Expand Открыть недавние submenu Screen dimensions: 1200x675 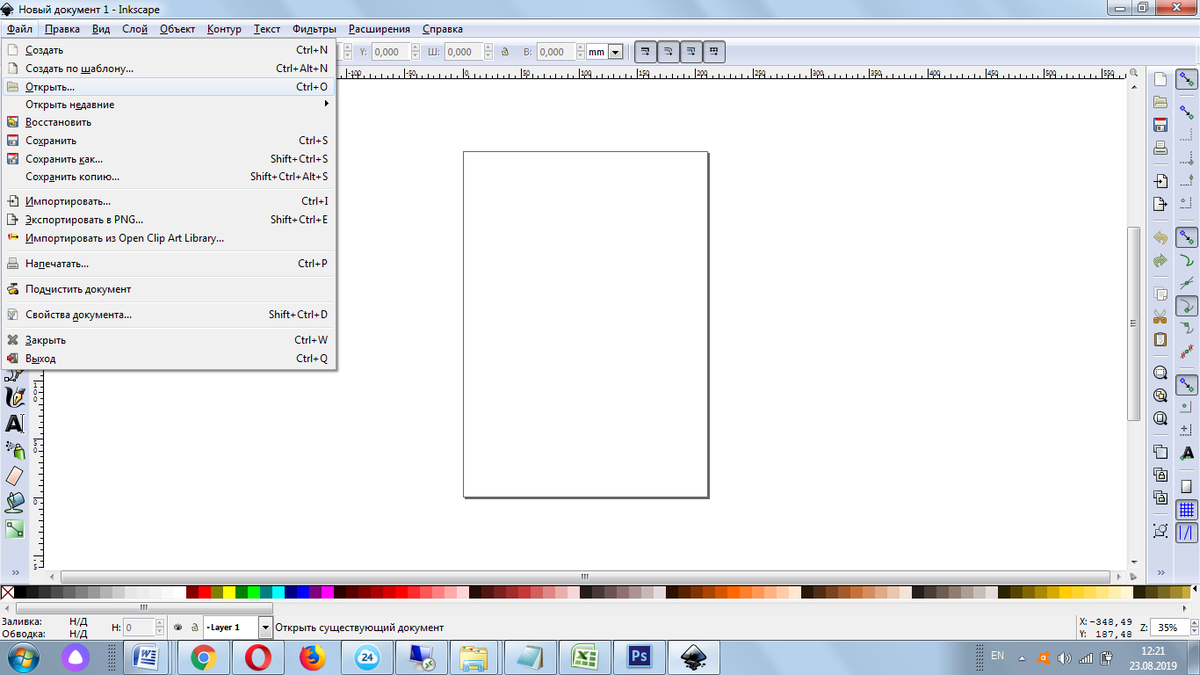click(x=168, y=104)
